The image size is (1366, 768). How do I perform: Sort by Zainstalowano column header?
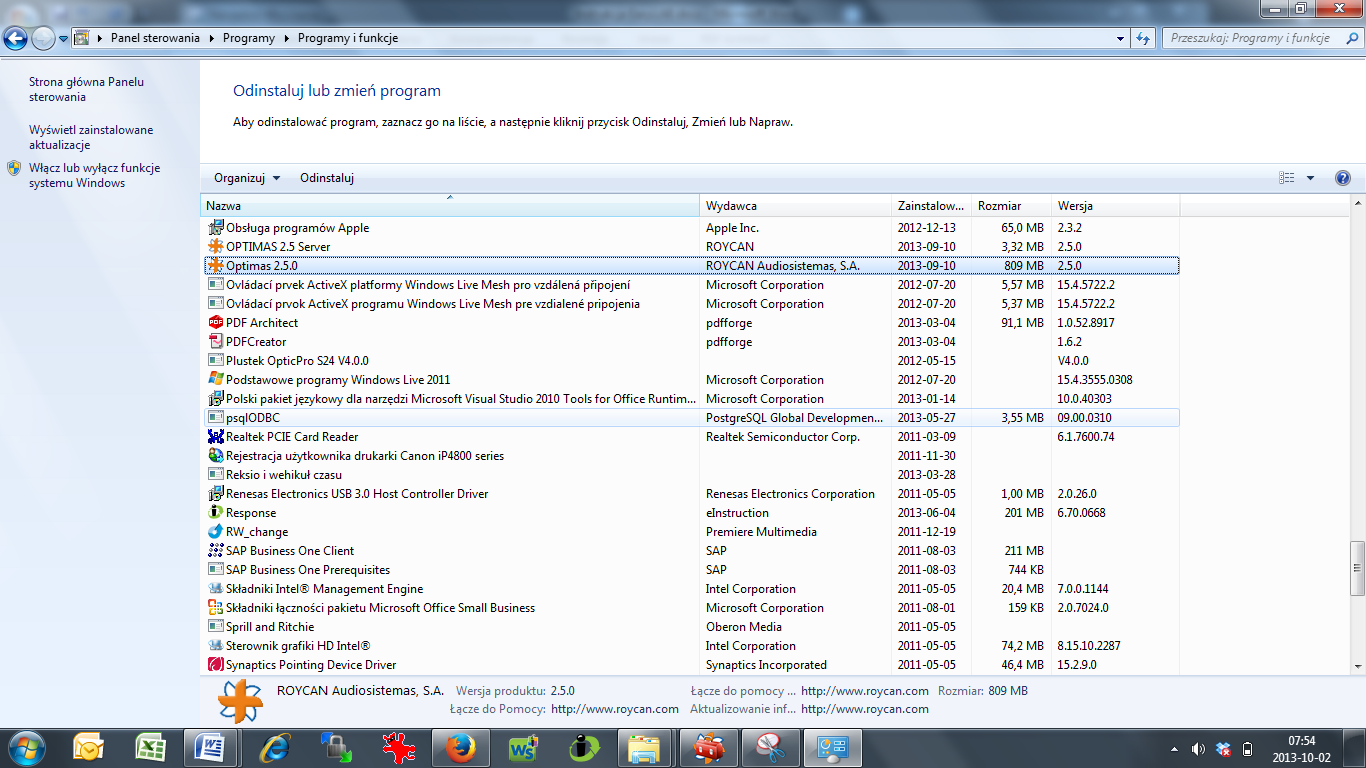[x=931, y=205]
